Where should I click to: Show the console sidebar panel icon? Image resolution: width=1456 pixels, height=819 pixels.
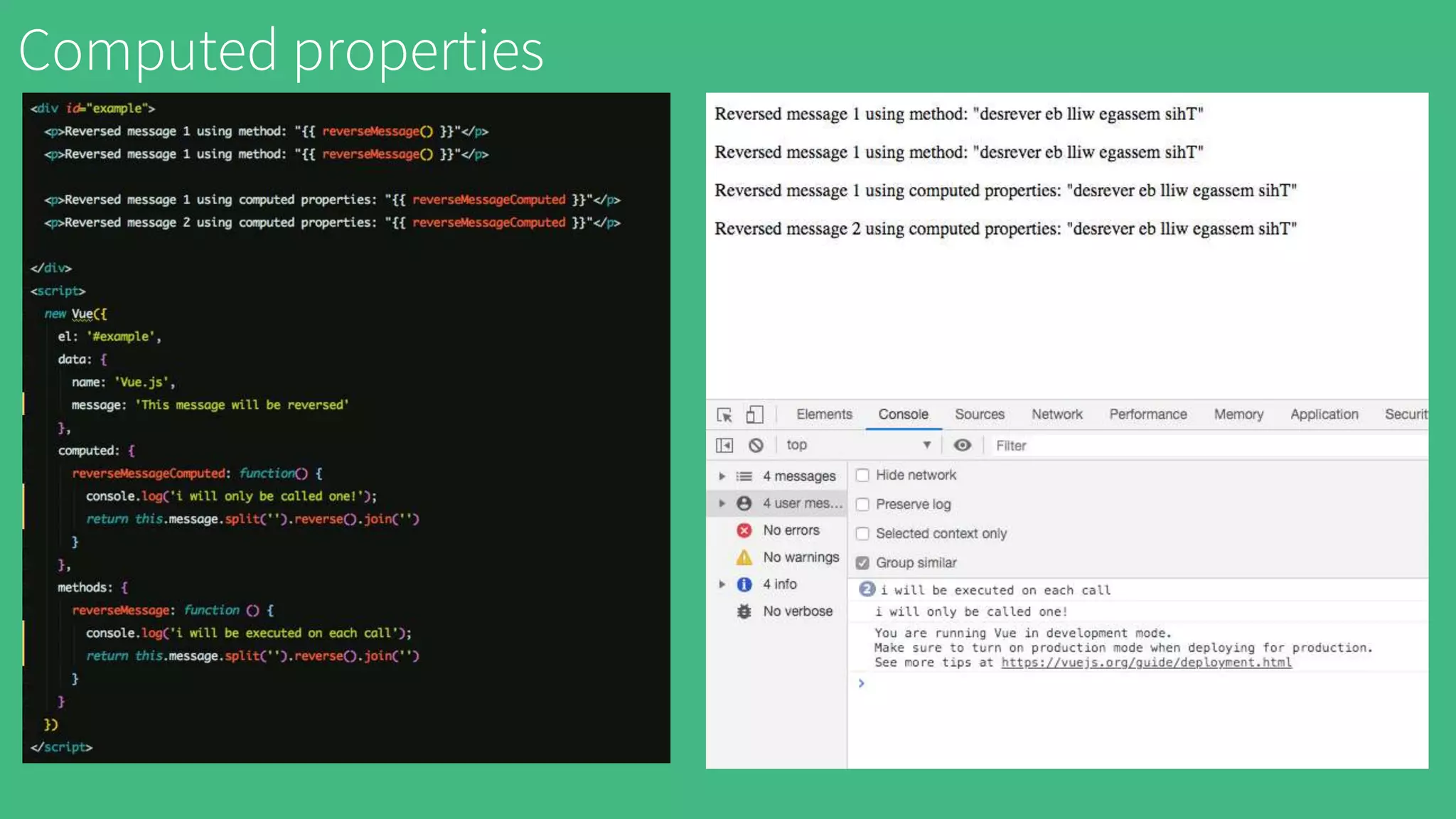pos(724,445)
